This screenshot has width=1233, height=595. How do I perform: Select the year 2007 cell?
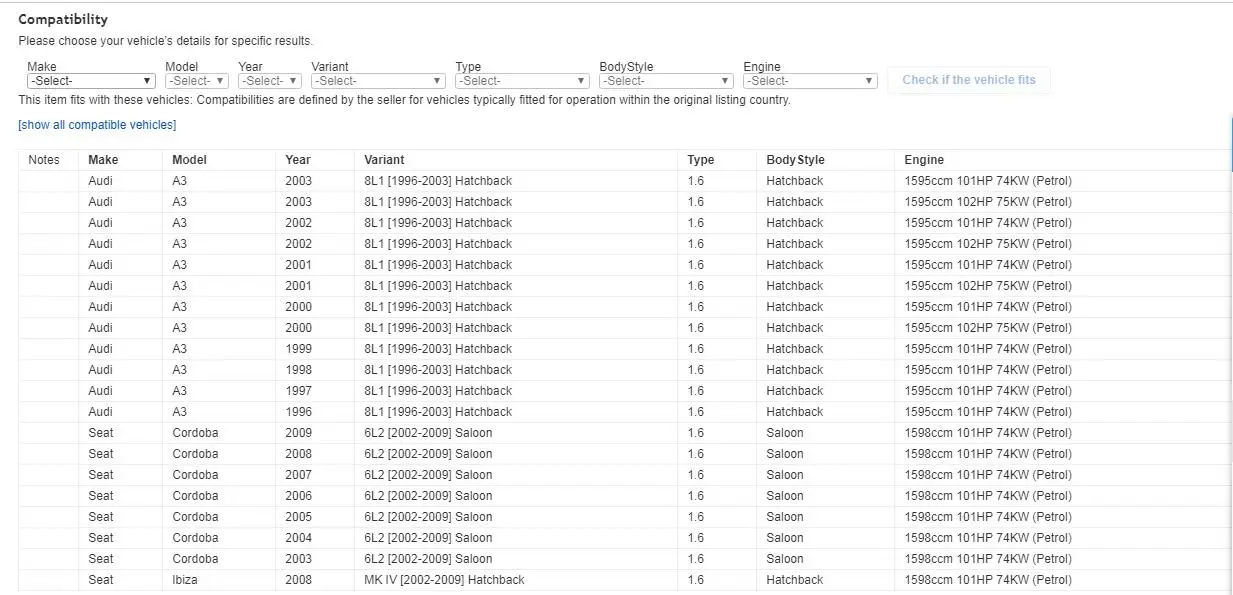[298, 475]
